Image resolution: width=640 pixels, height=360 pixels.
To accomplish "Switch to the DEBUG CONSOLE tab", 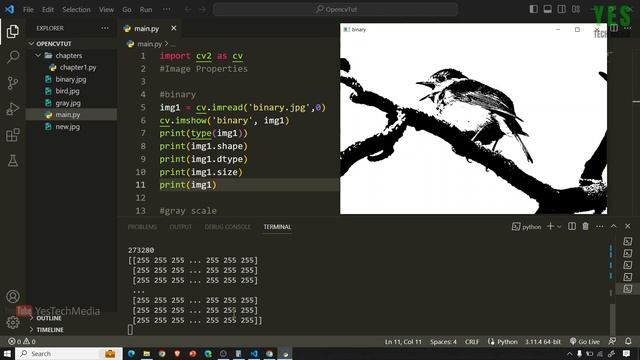I will pos(227,227).
